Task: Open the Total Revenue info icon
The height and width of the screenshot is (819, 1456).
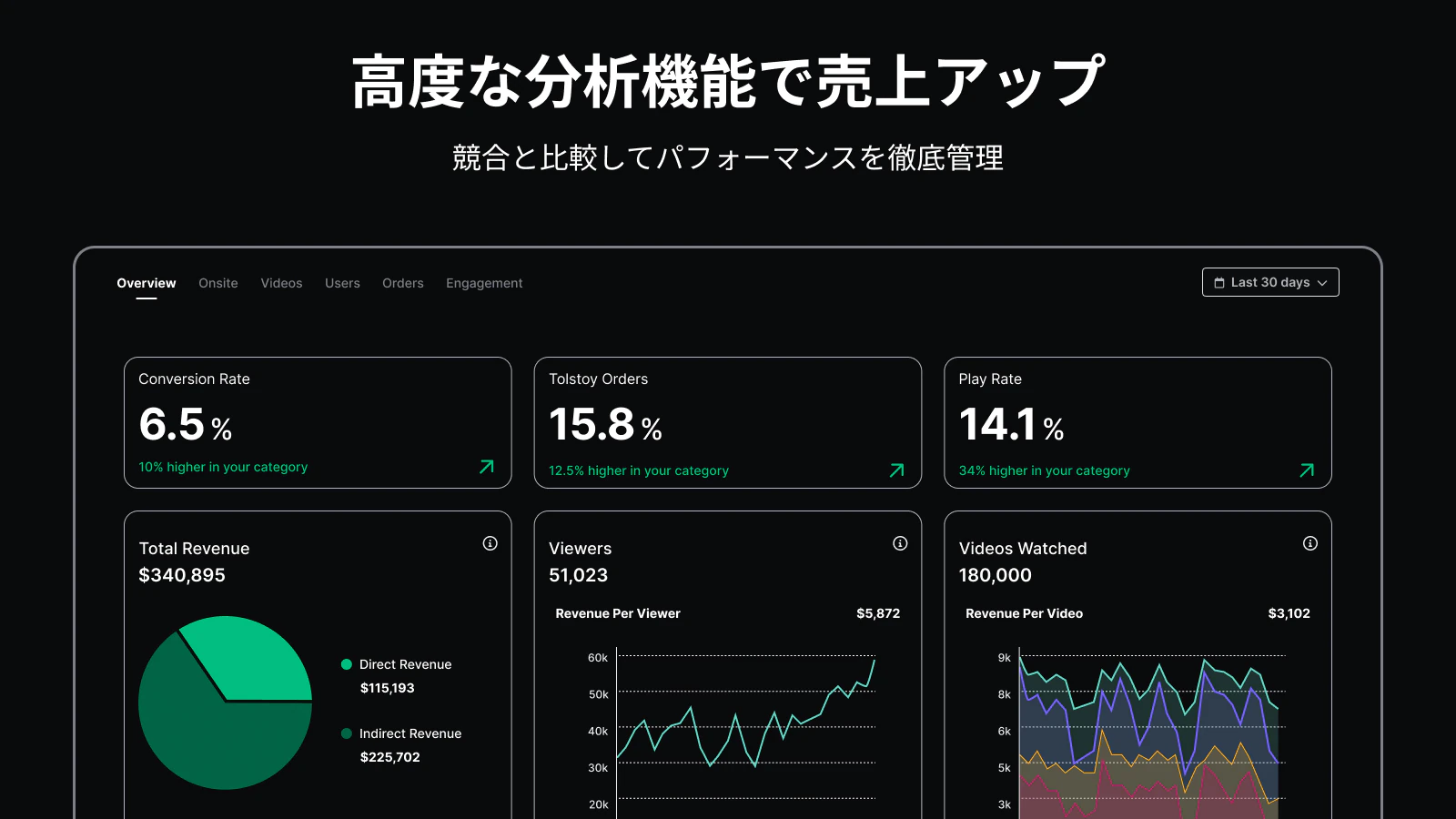Action: pos(490,543)
